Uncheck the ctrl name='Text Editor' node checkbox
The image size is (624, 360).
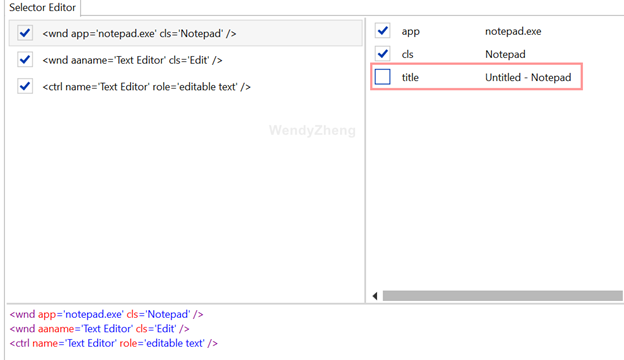pos(25,86)
